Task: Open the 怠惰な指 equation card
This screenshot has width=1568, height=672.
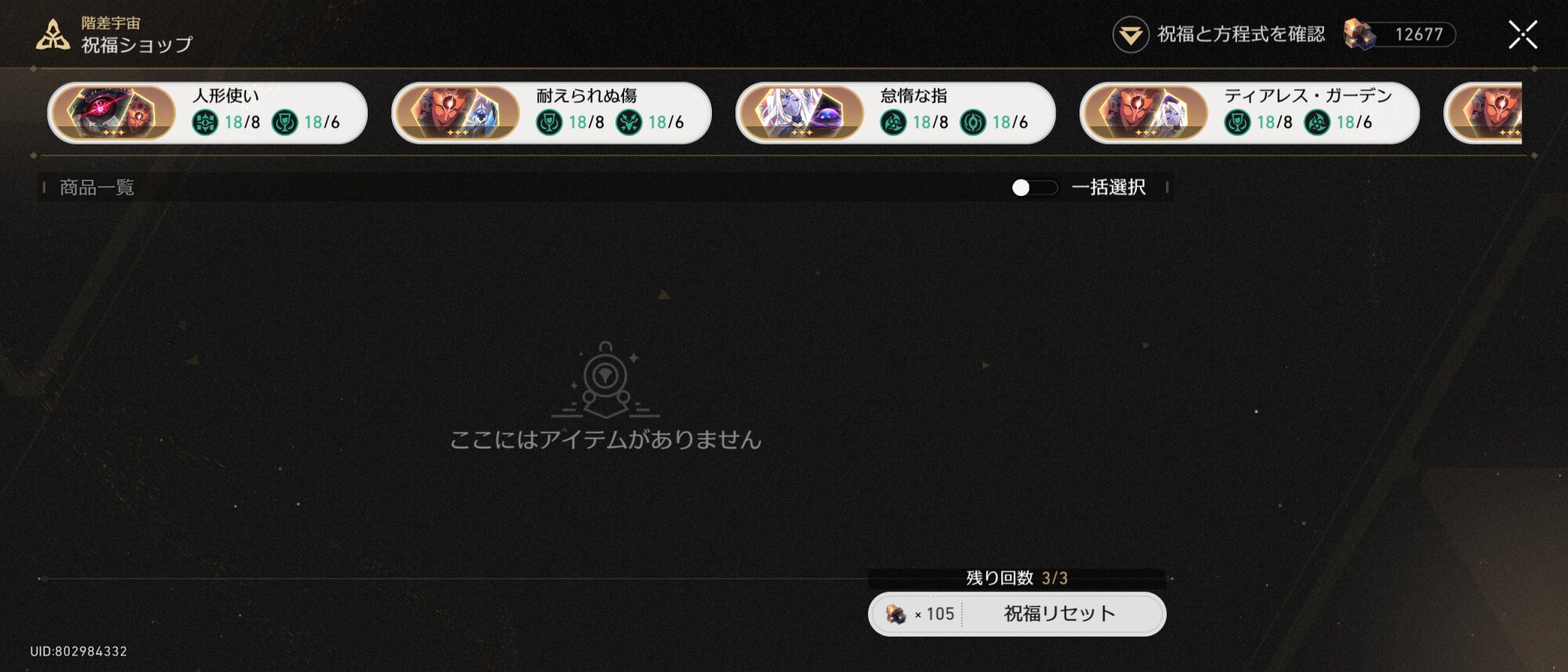Action: [895, 113]
